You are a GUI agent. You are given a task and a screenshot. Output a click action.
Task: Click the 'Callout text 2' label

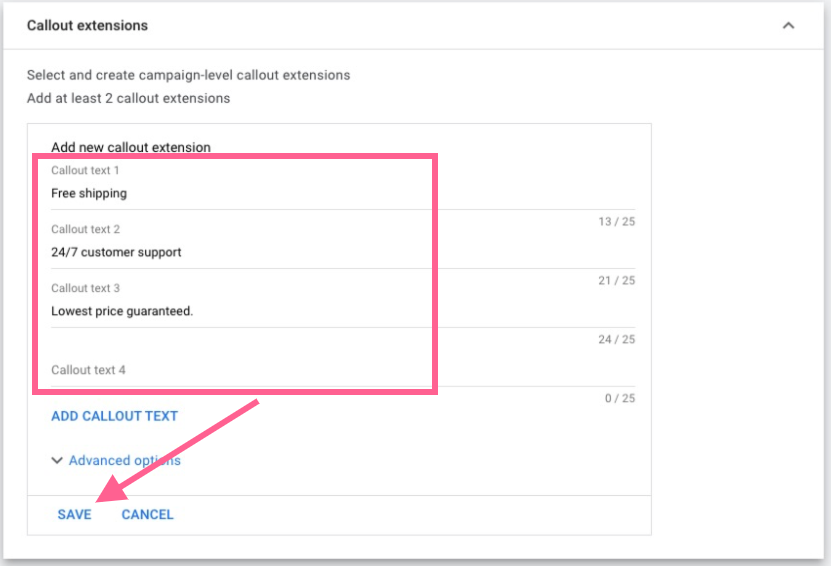pyautogui.click(x=85, y=230)
